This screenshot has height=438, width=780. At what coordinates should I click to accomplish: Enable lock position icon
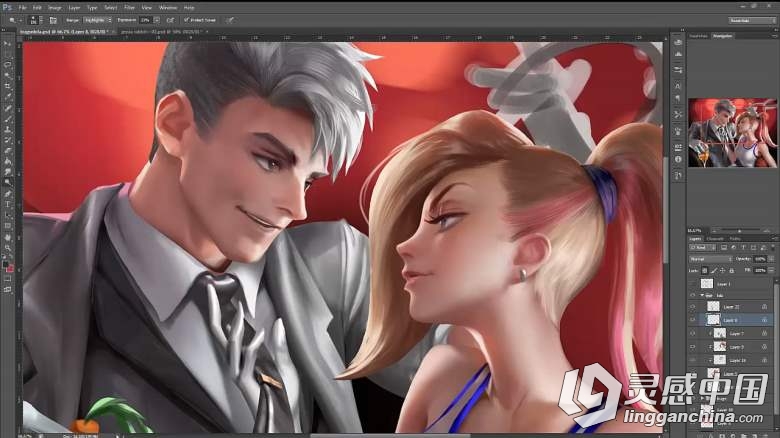tap(723, 270)
